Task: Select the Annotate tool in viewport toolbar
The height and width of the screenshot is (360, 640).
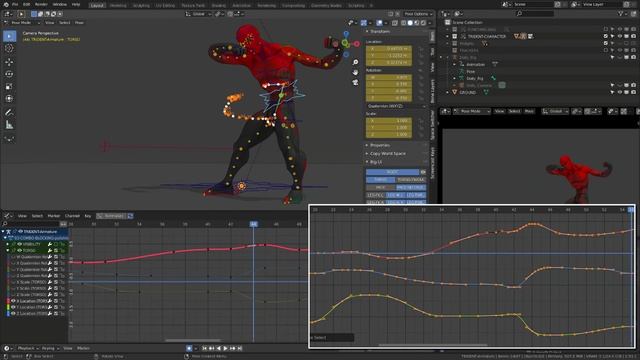Action: (9, 112)
